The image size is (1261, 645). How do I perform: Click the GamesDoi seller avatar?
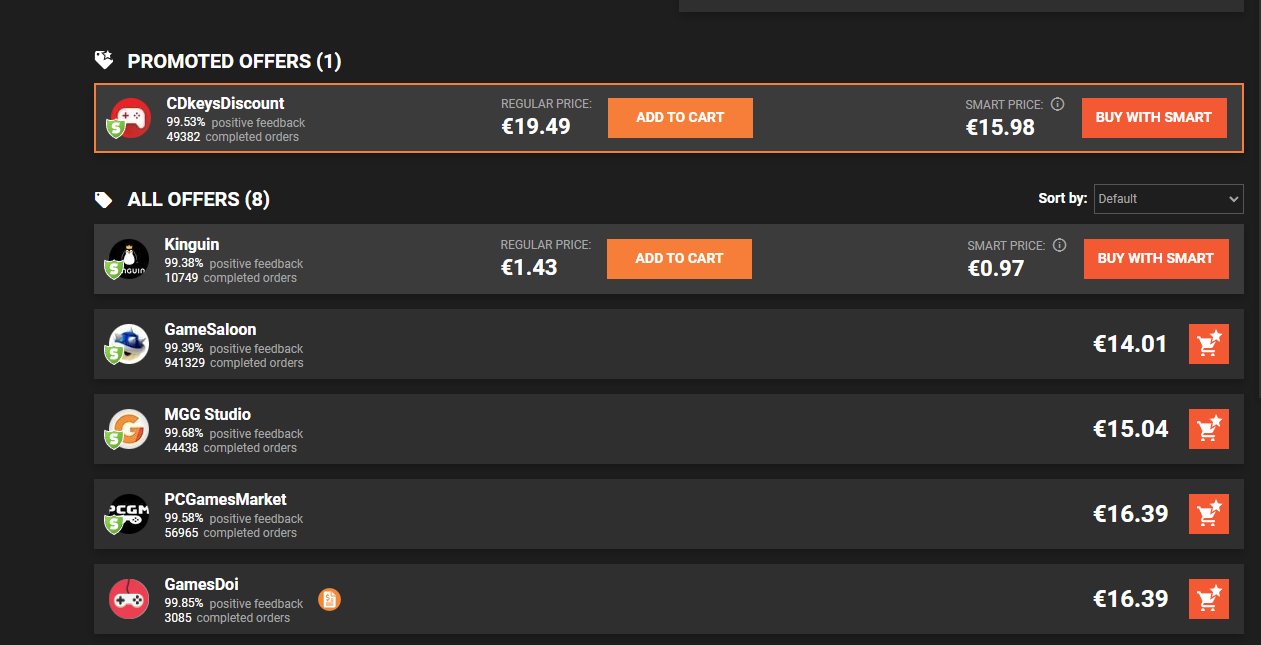[x=128, y=599]
